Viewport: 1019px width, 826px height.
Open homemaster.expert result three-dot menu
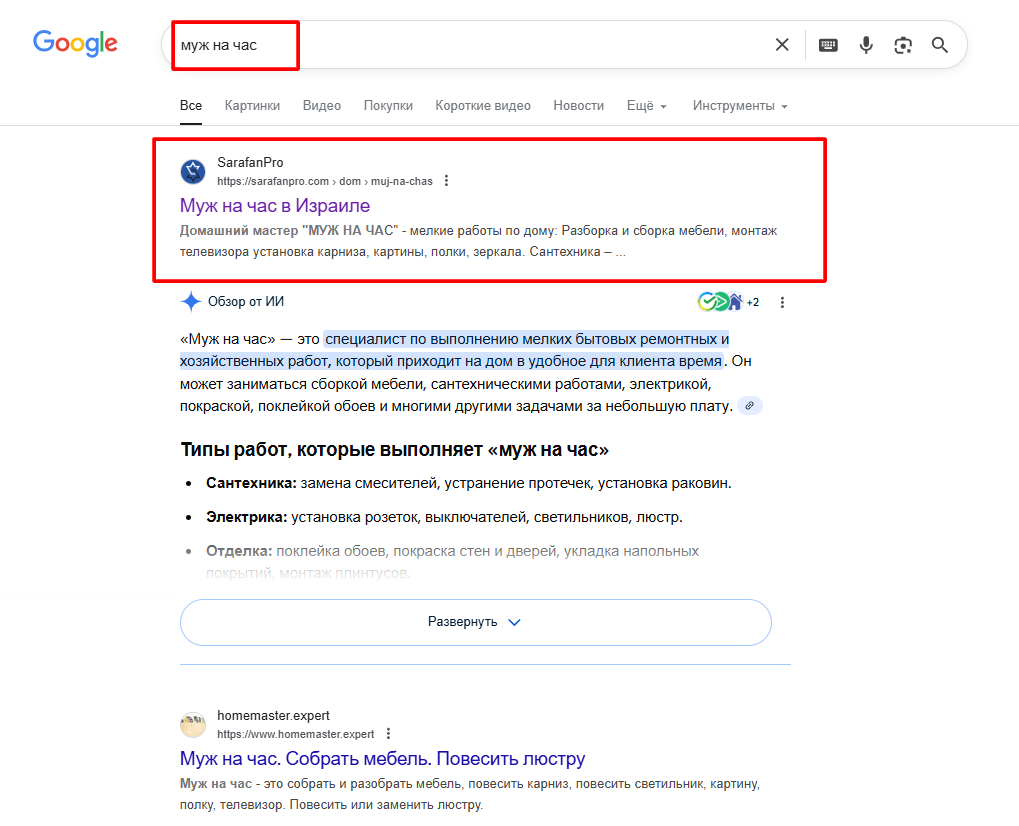tap(388, 734)
